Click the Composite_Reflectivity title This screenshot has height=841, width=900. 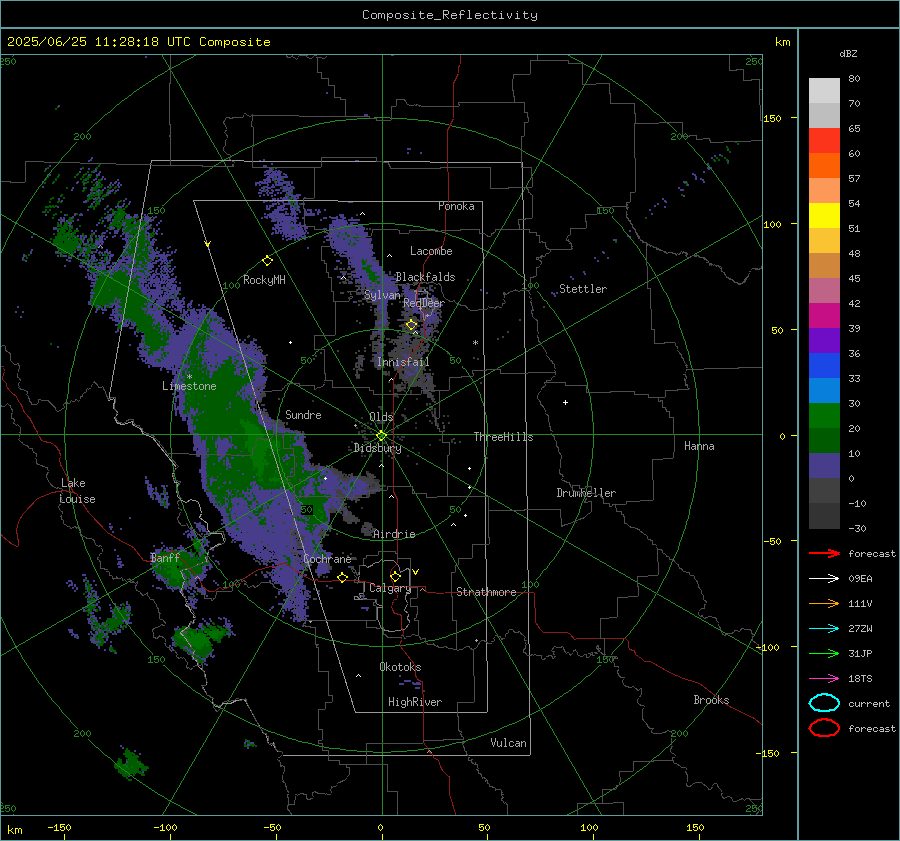pos(449,15)
